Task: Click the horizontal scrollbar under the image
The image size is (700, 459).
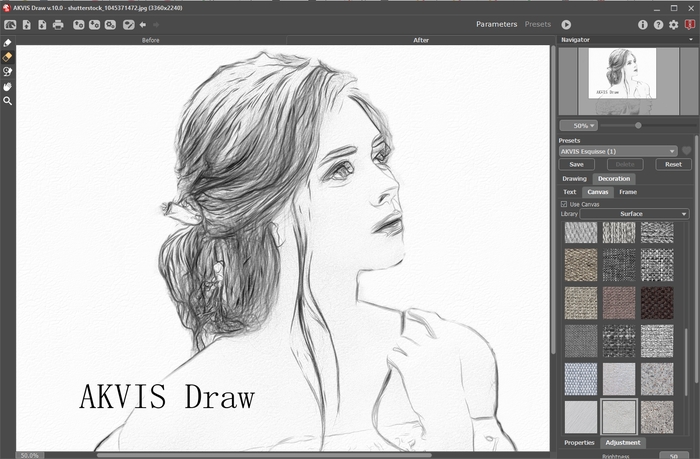Action: tap(264, 455)
